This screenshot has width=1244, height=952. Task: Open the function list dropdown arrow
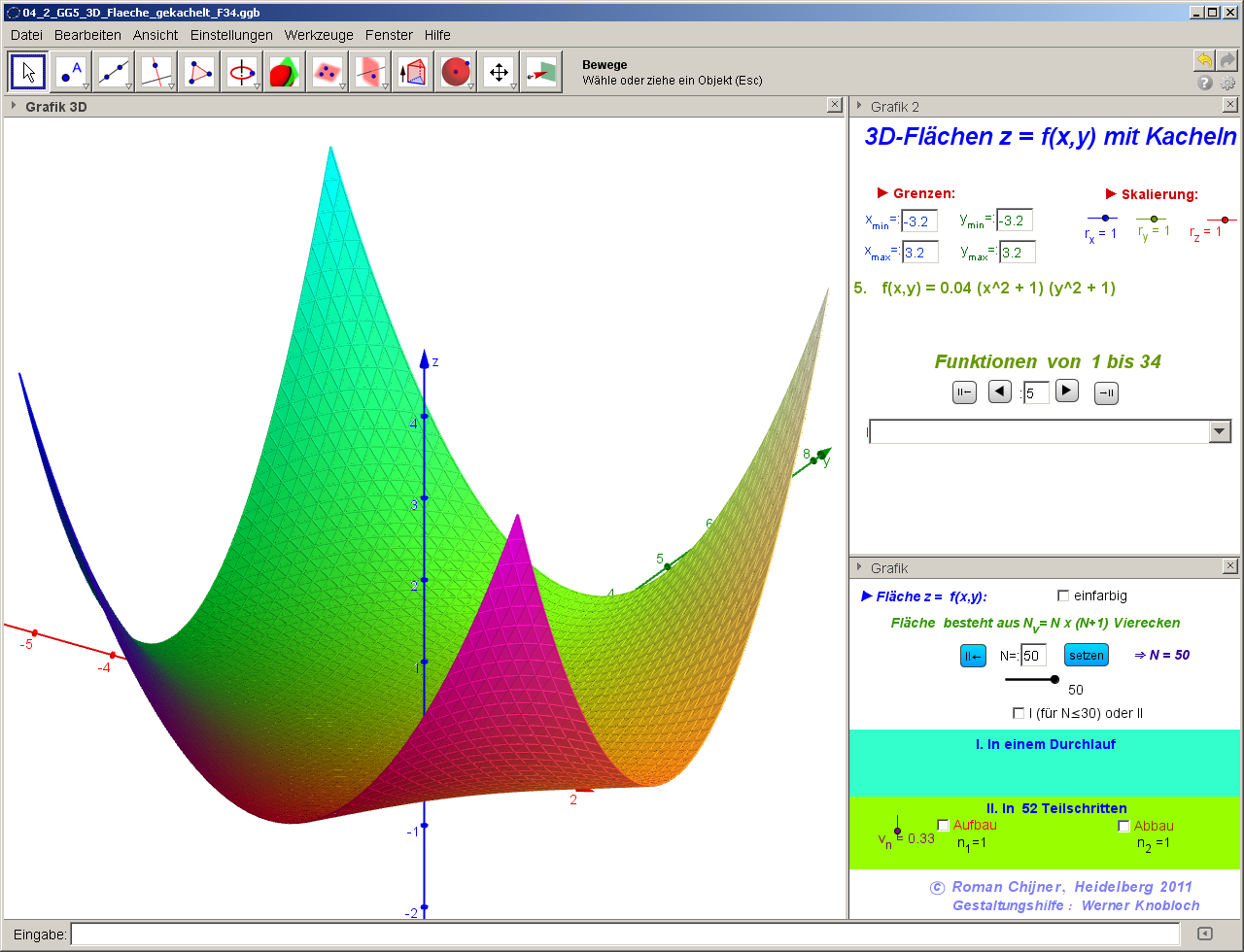1220,431
